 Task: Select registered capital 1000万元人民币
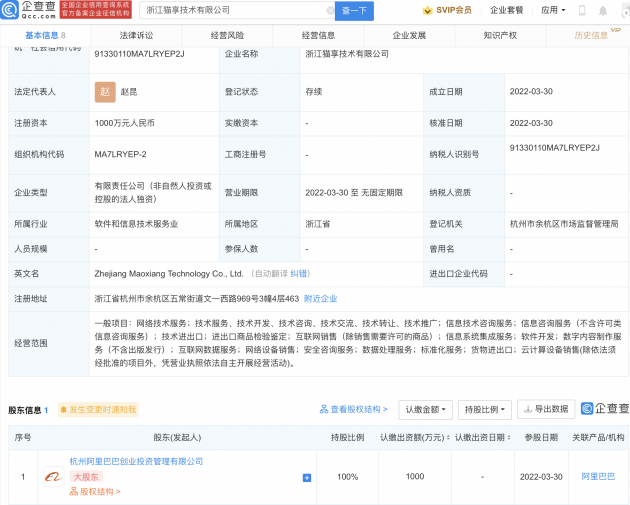125,123
